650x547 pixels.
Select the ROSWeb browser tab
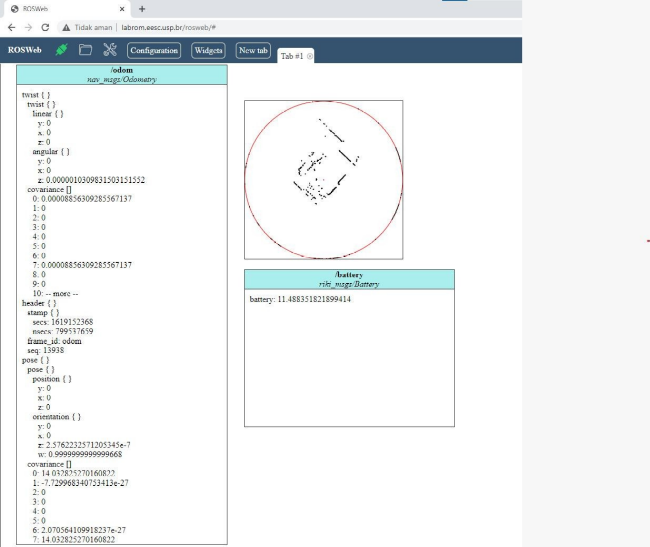coord(60,8)
